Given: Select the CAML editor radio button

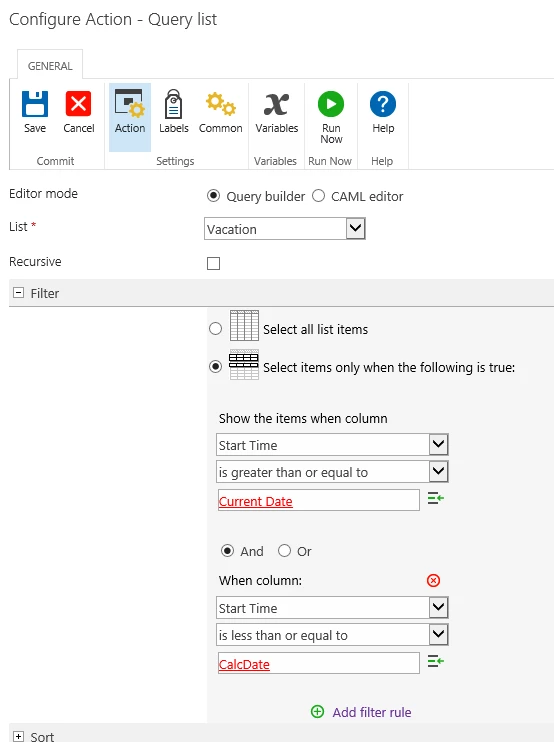Looking at the screenshot, I should click(x=318, y=196).
